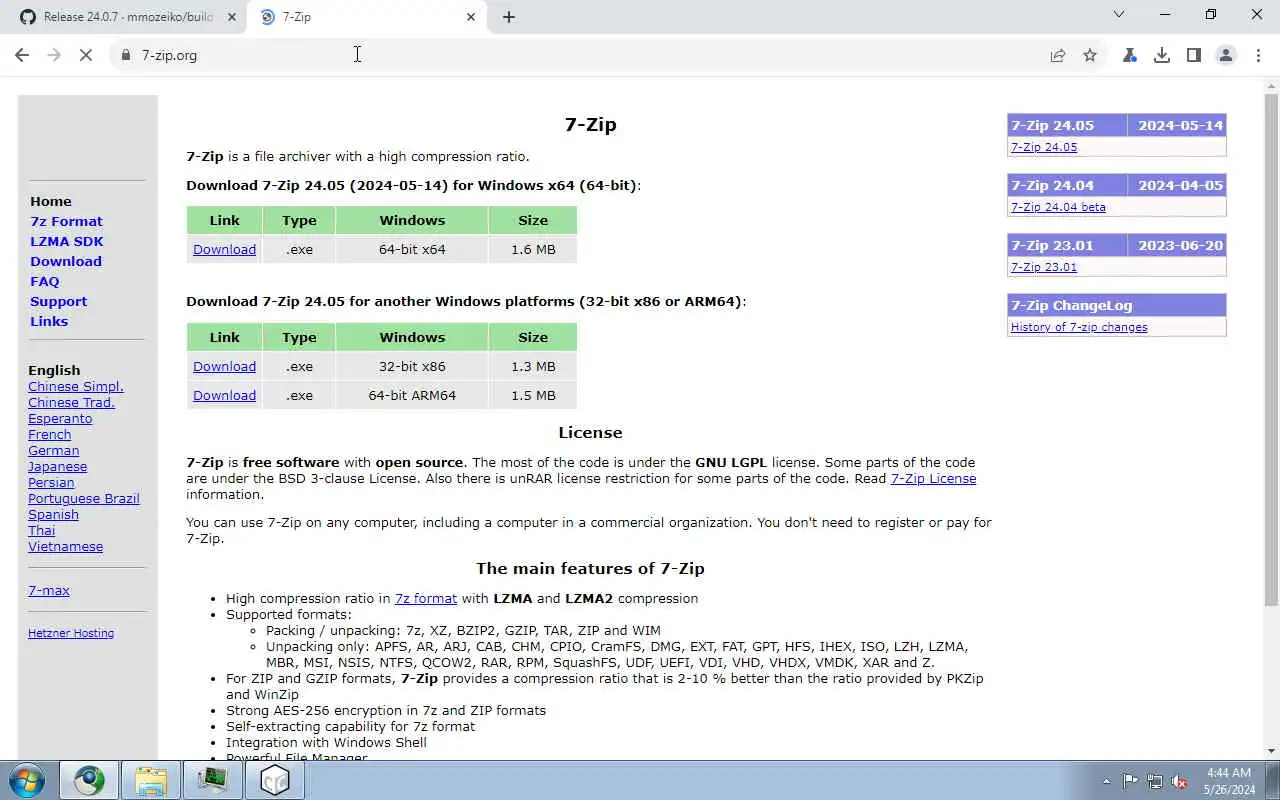Open the 7-Zip 24.04 beta link

(x=1058, y=207)
